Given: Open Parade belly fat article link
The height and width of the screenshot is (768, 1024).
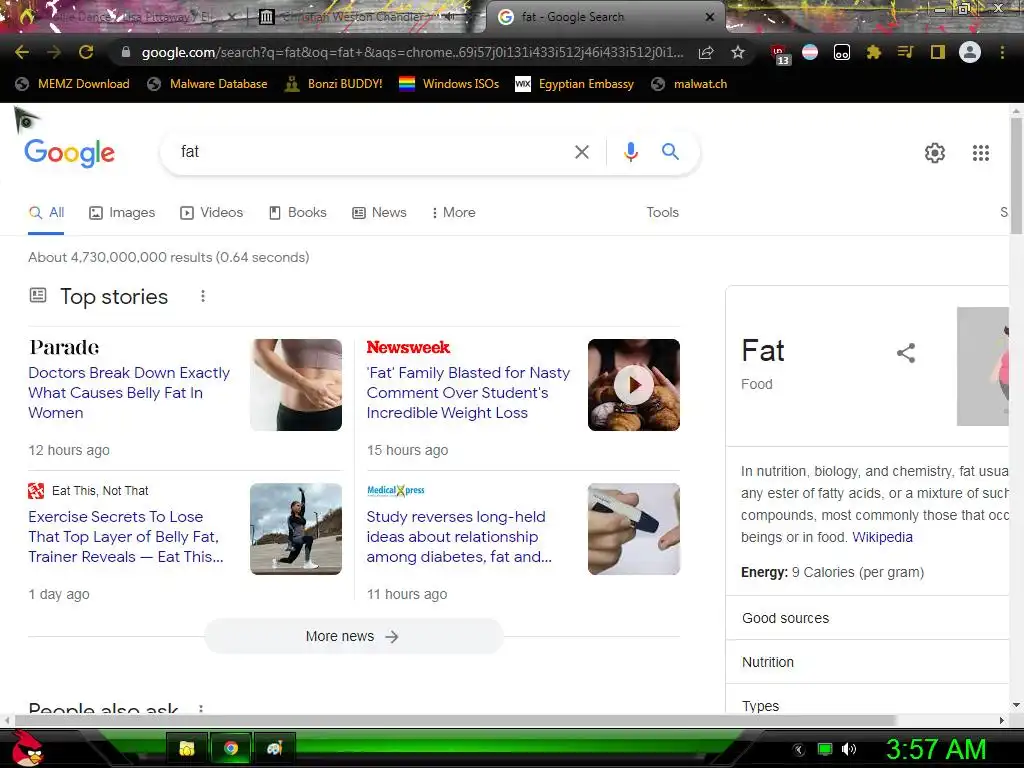Looking at the screenshot, I should (129, 392).
